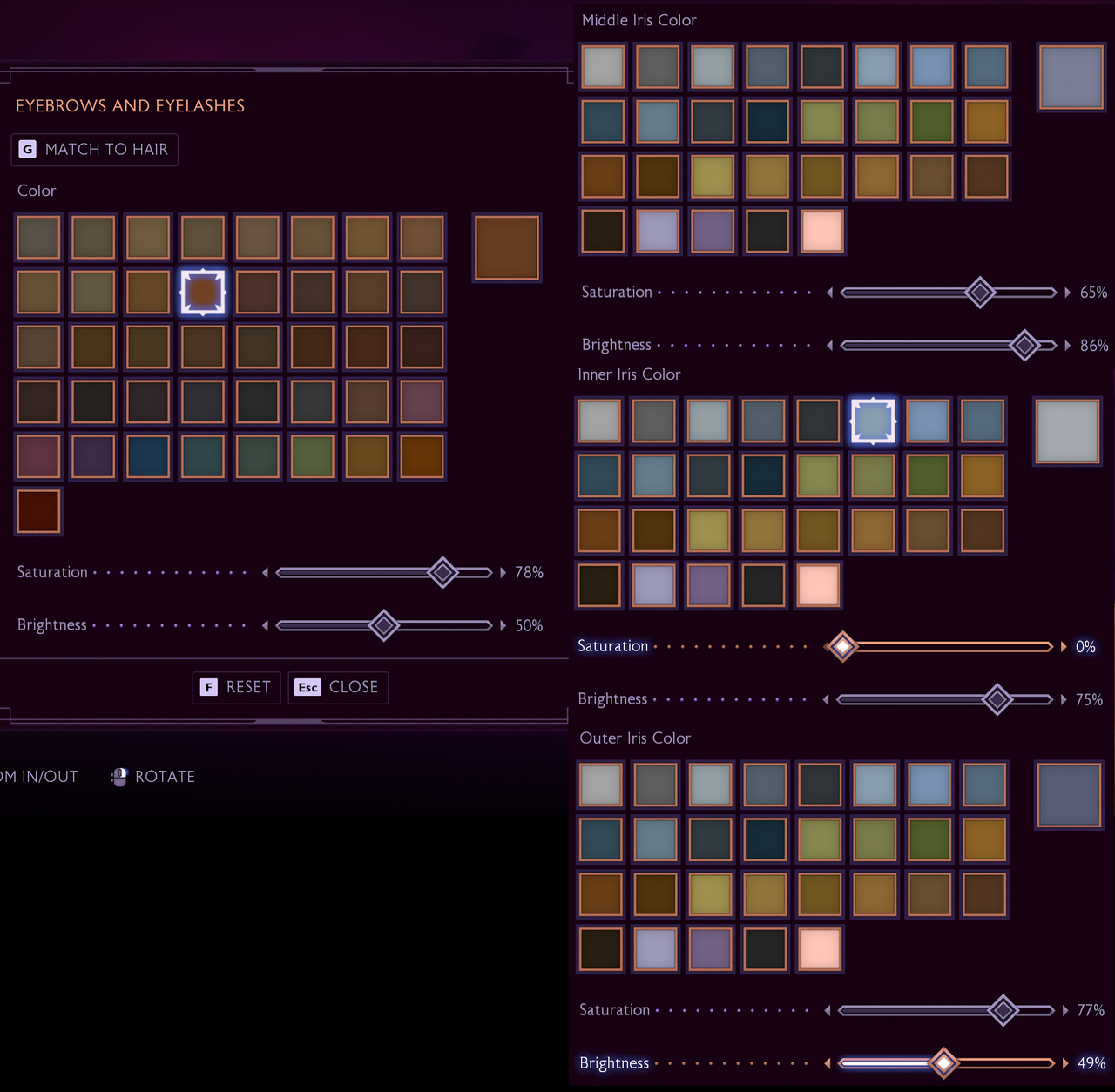Image resolution: width=1115 pixels, height=1092 pixels.
Task: Click the Middle Iris Saturation slider handle
Action: click(980, 293)
